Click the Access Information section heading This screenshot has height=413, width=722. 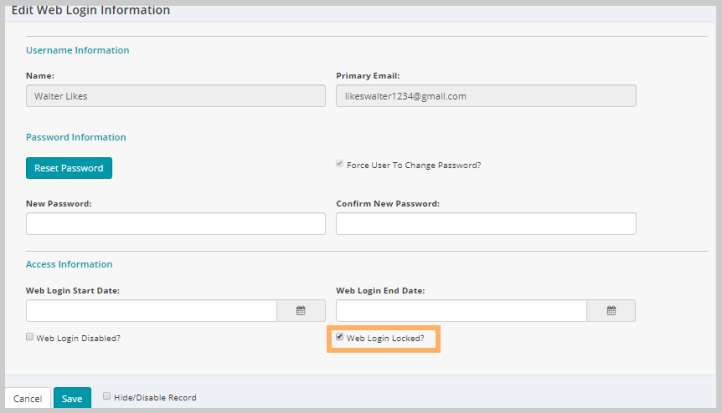pos(69,264)
